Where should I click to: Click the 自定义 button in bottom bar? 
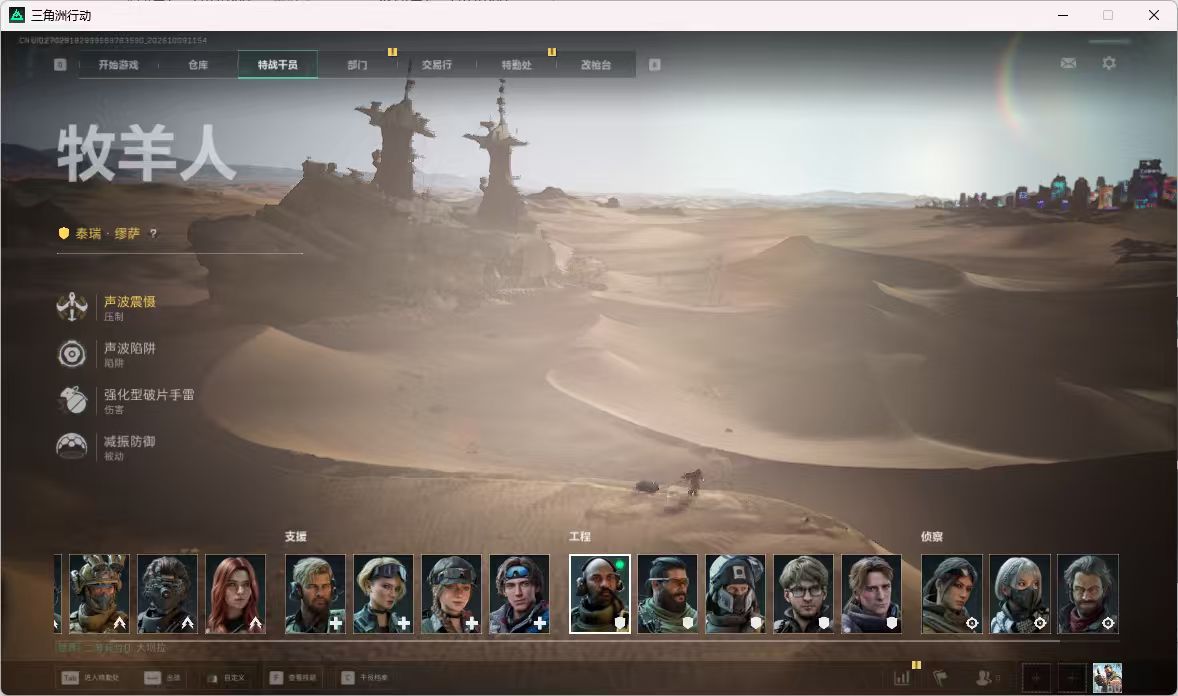tap(226, 678)
